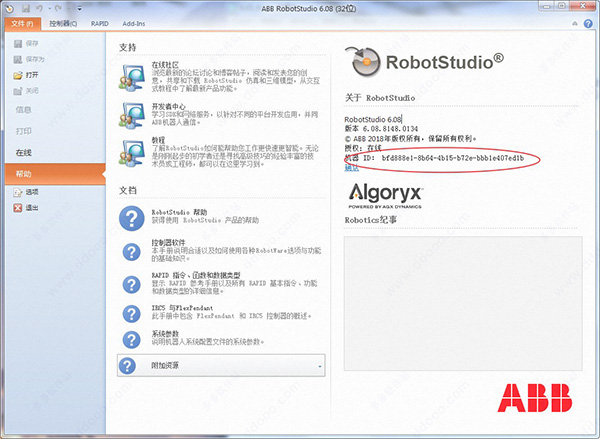
Task: Minimize the ABB RobotStudio window
Action: click(x=546, y=7)
